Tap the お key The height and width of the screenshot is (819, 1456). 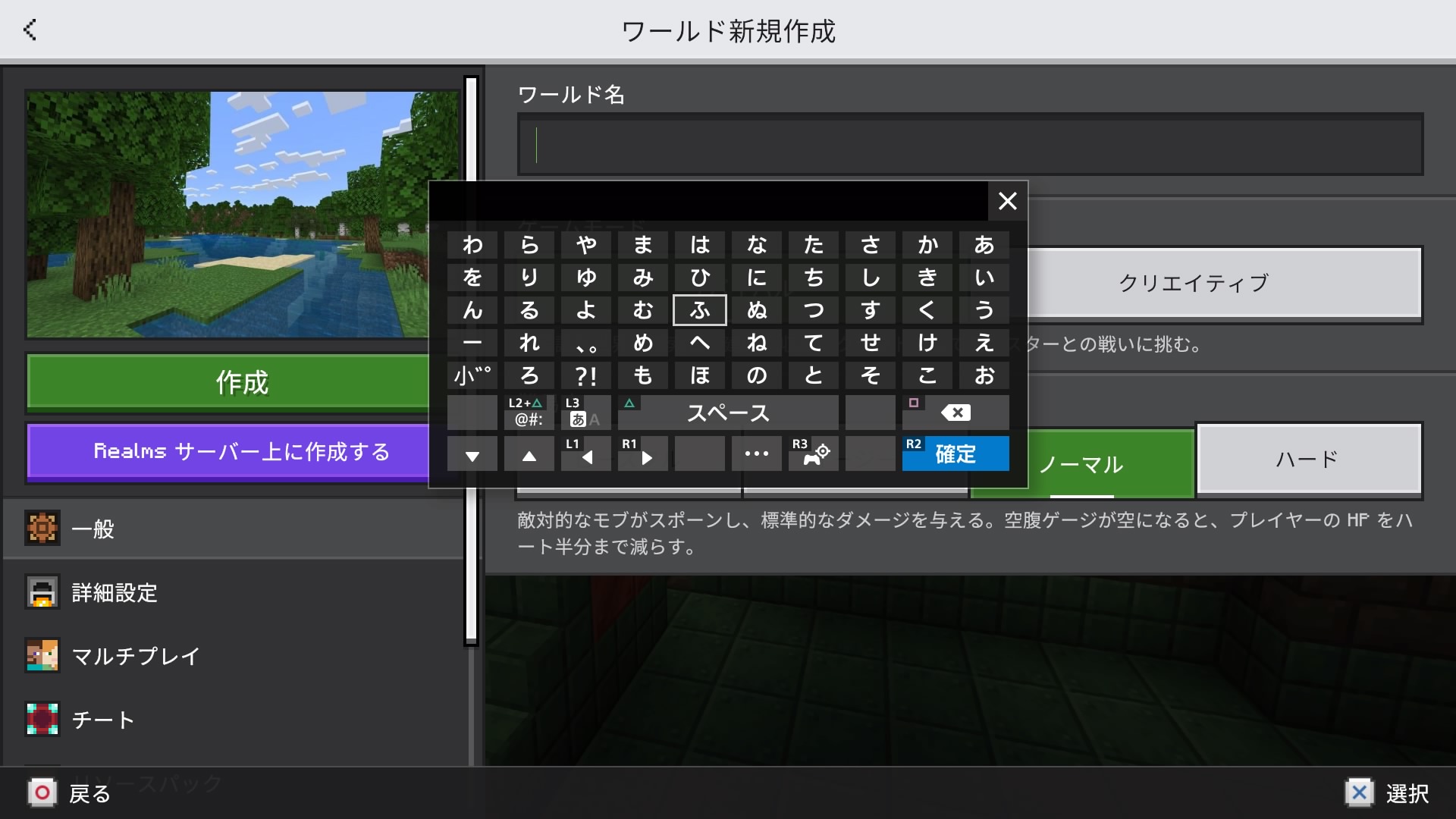[984, 375]
